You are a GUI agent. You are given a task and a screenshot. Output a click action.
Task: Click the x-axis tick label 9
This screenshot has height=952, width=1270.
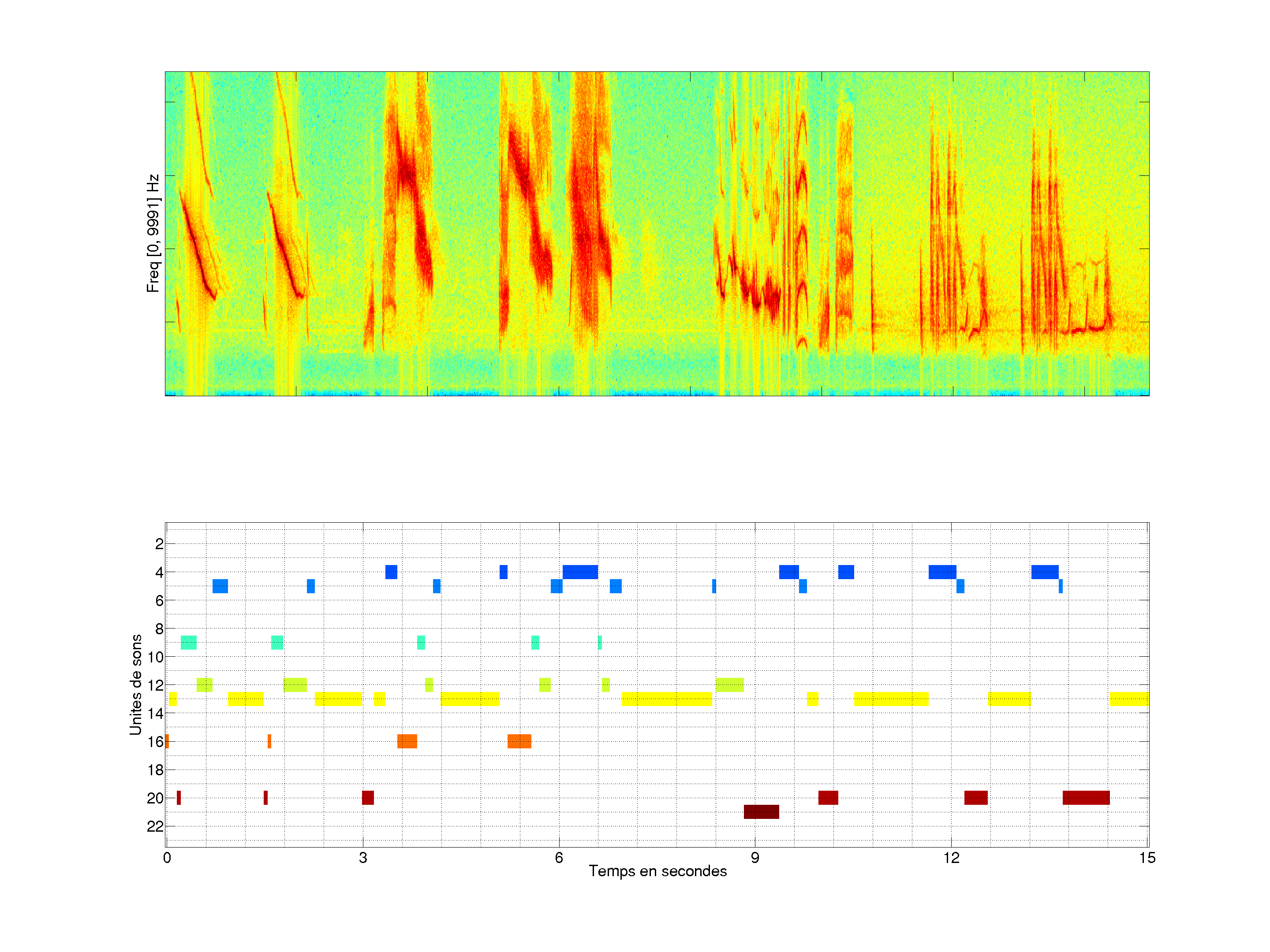pyautogui.click(x=755, y=858)
